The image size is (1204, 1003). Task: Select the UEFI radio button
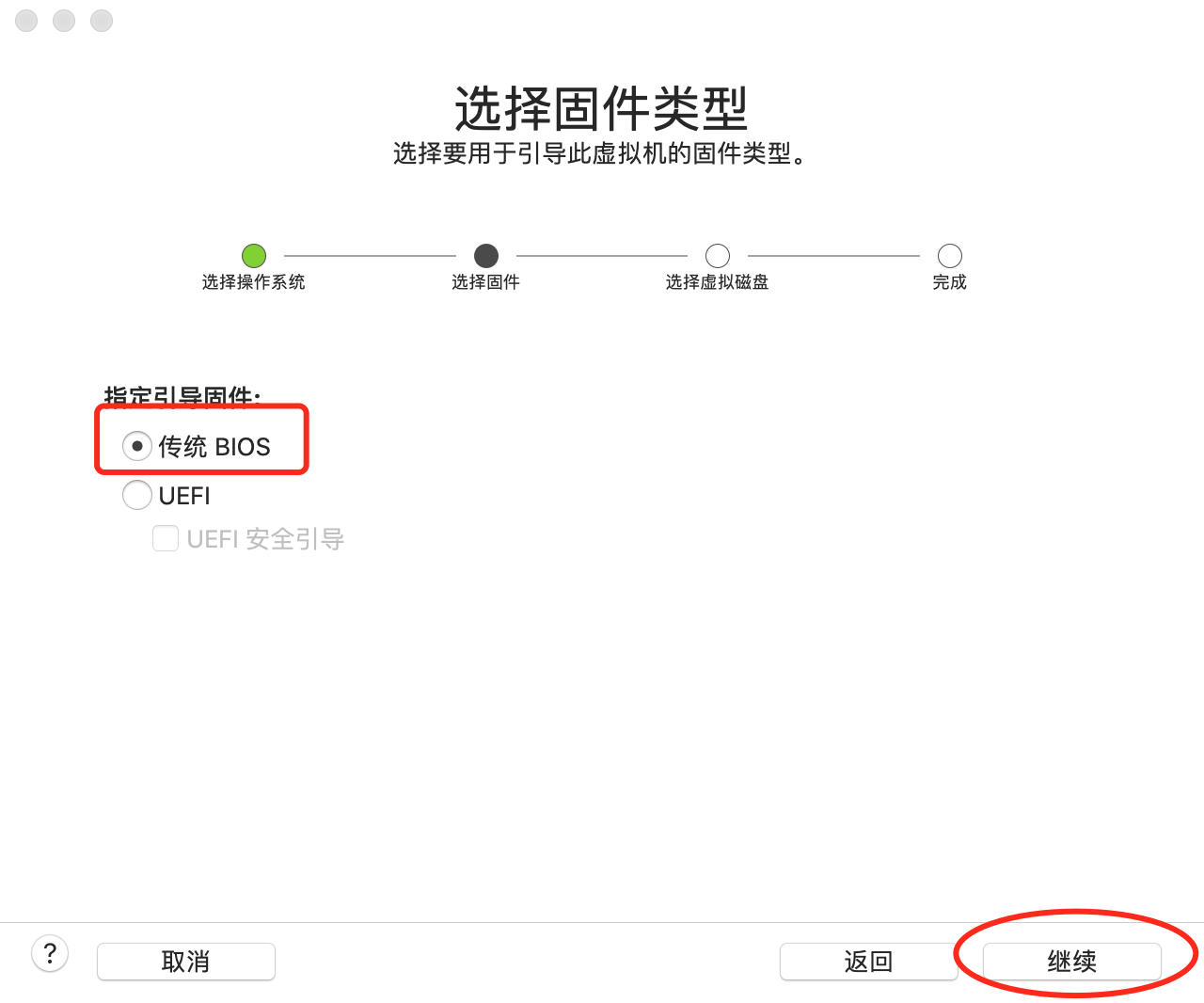137,495
